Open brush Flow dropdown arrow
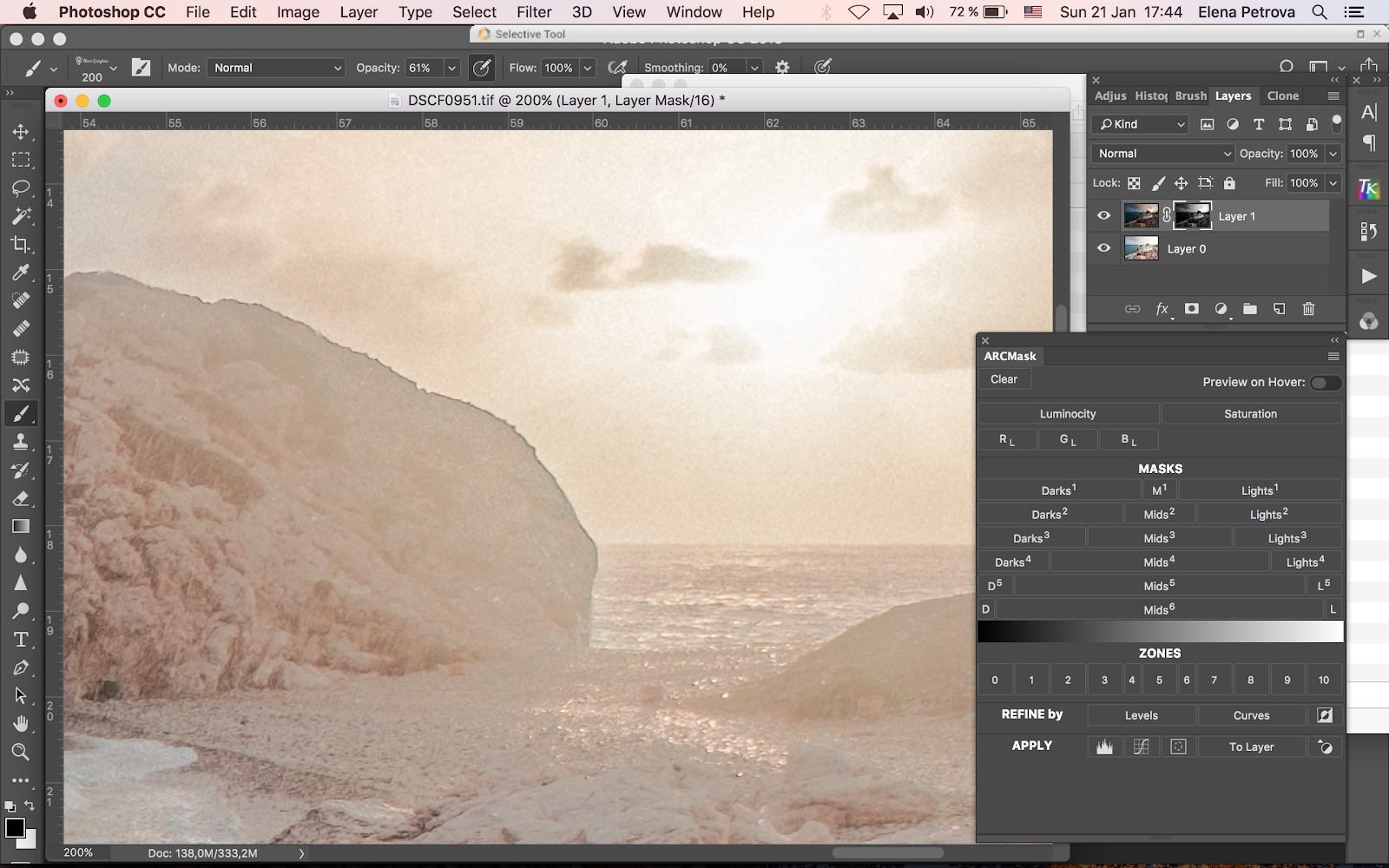The height and width of the screenshot is (868, 1389). pos(588,68)
